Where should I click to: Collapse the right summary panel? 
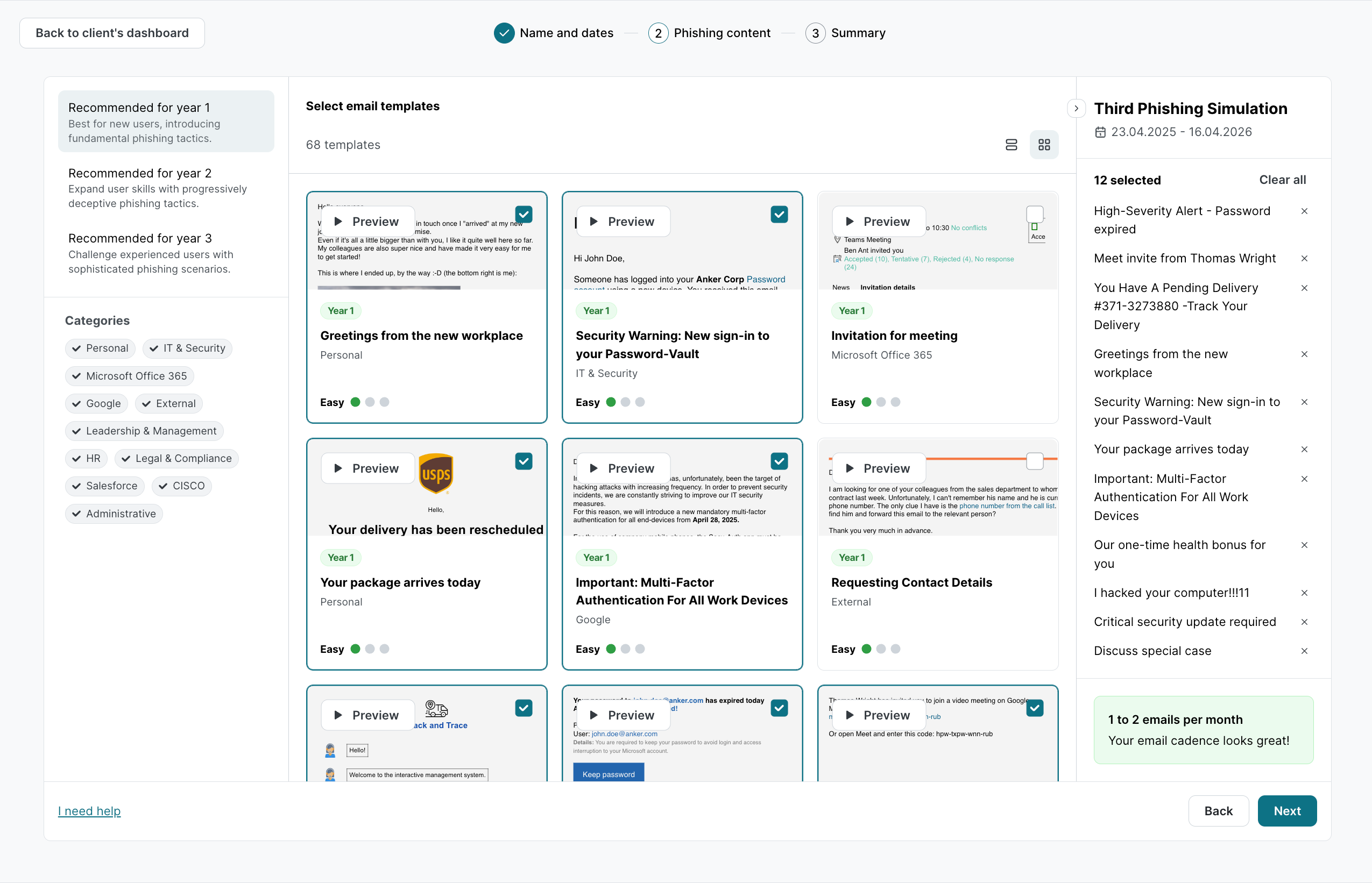pos(1076,109)
